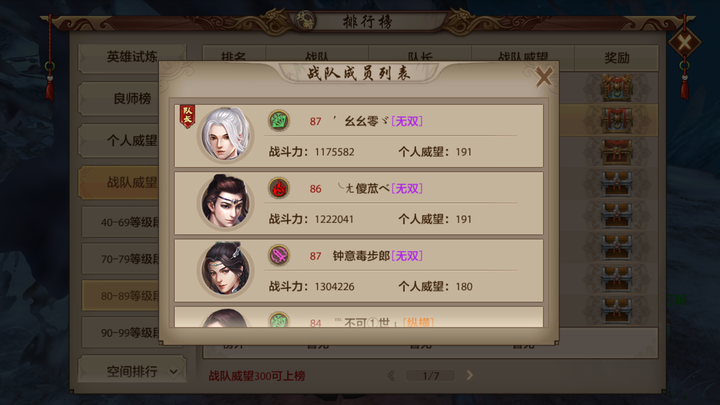Click pink sword class icon for 钟意毒步郎
Viewport: 720px width, 405px height.
(x=279, y=255)
